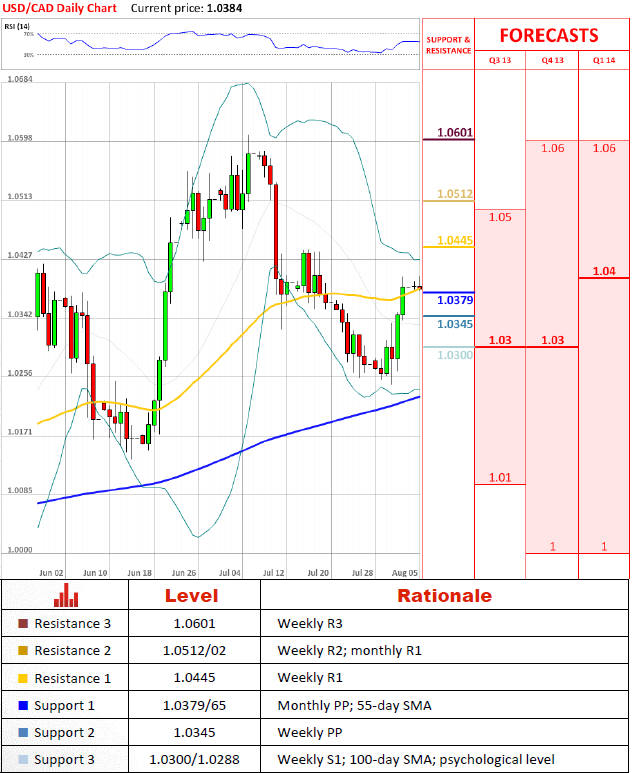Click the 1.05 value in Q3 13 column

500,217
